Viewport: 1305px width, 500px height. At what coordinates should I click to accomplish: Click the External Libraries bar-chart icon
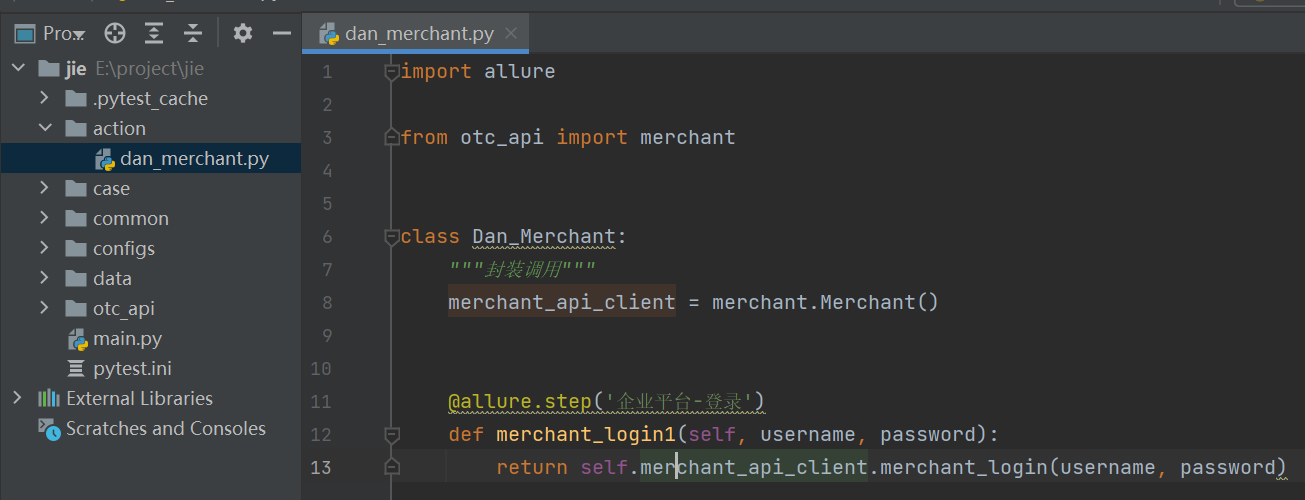(48, 398)
